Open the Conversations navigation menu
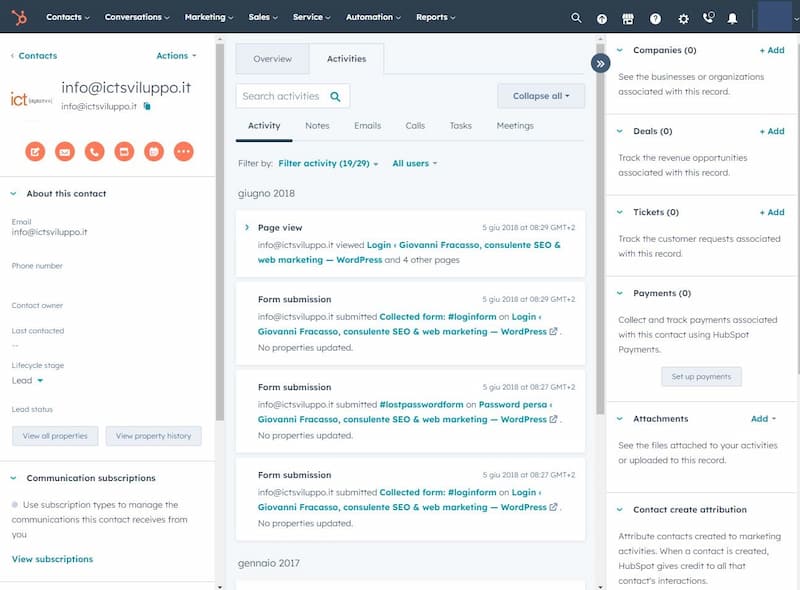 click(137, 17)
